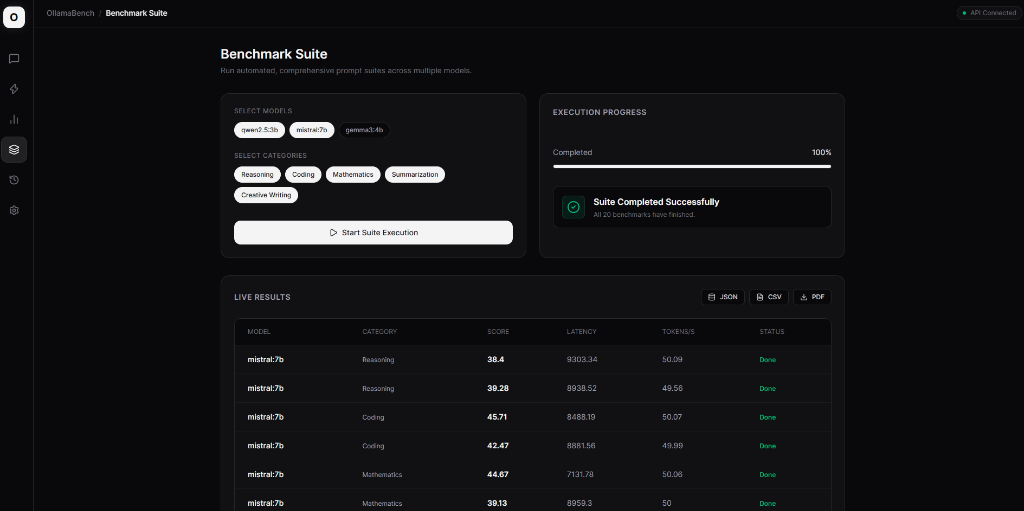Click the execution progress bar
Image resolution: width=1024 pixels, height=511 pixels.
692,167
